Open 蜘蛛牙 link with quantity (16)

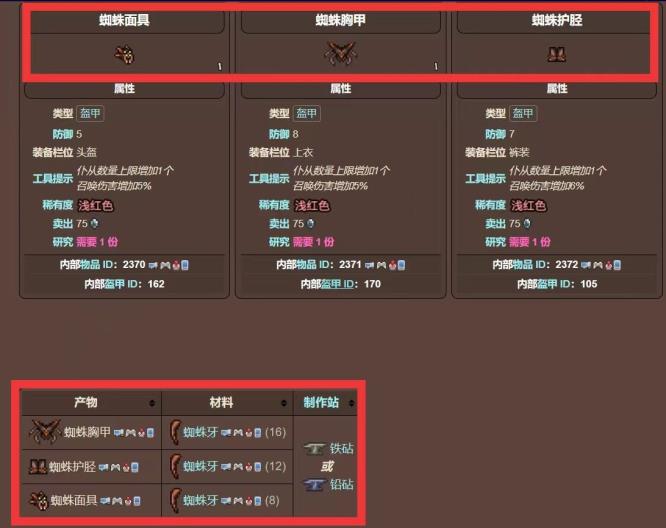(x=200, y=432)
